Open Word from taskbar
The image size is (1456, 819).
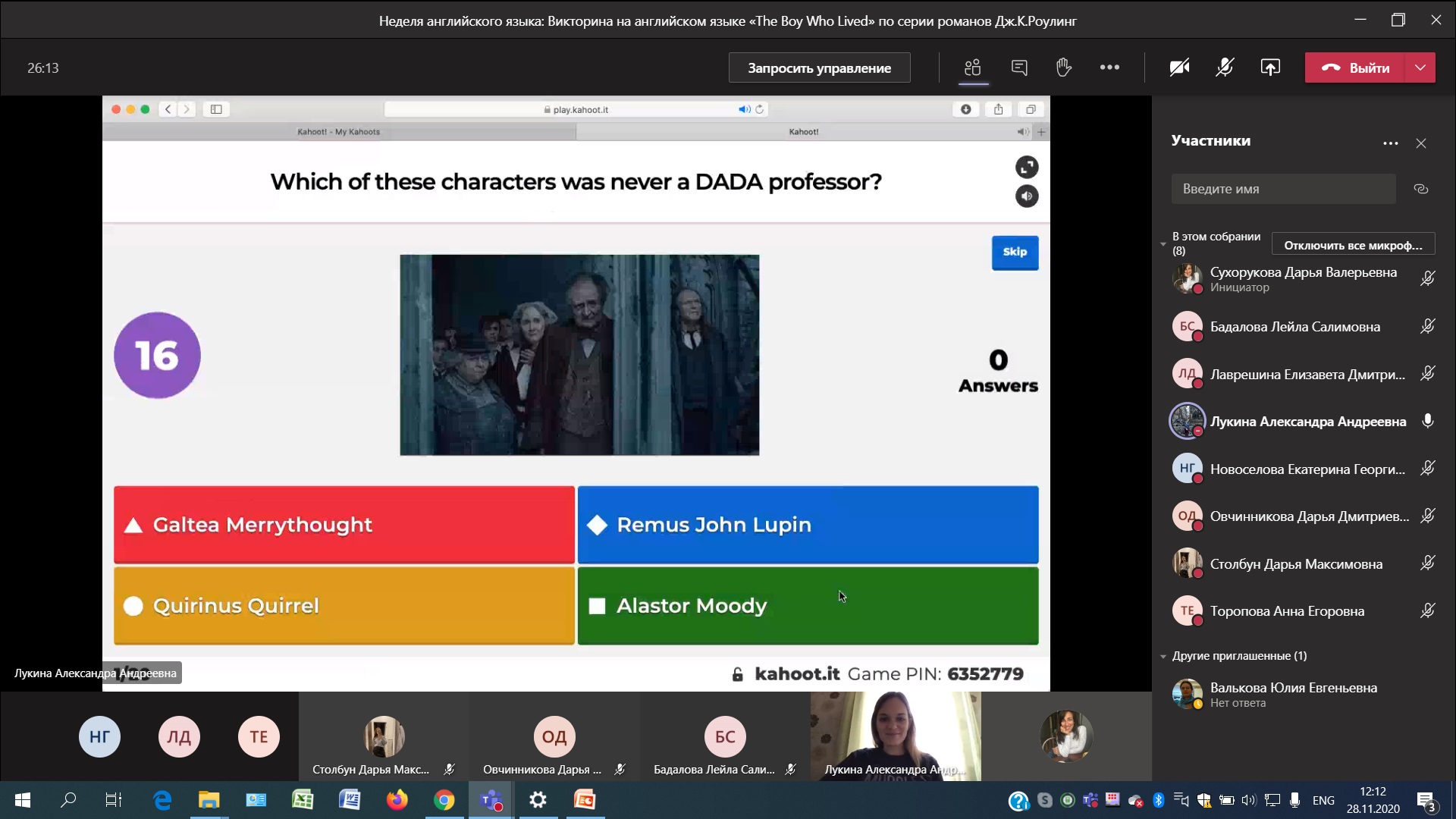(x=350, y=800)
